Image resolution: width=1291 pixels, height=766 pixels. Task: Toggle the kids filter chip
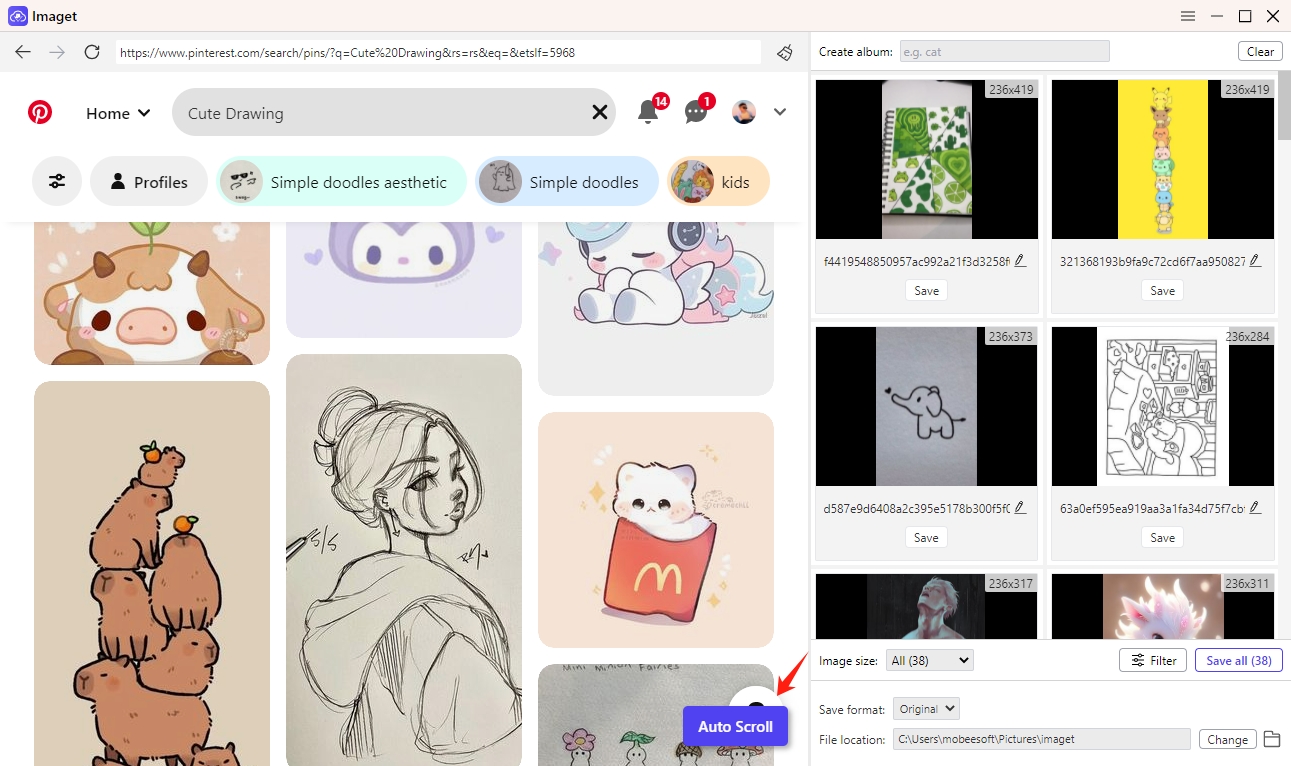tap(718, 181)
